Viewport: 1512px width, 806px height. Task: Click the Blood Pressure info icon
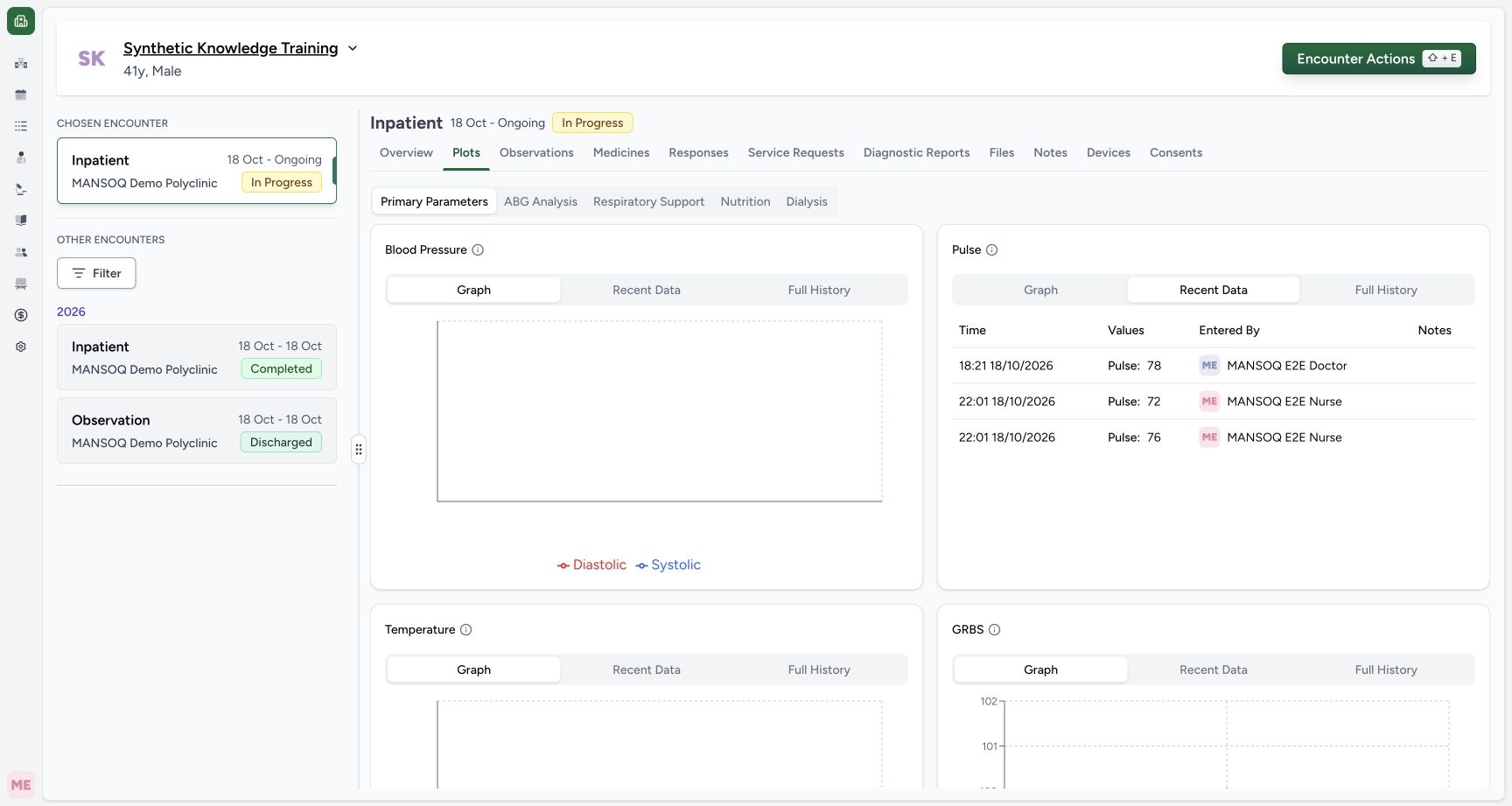[478, 249]
